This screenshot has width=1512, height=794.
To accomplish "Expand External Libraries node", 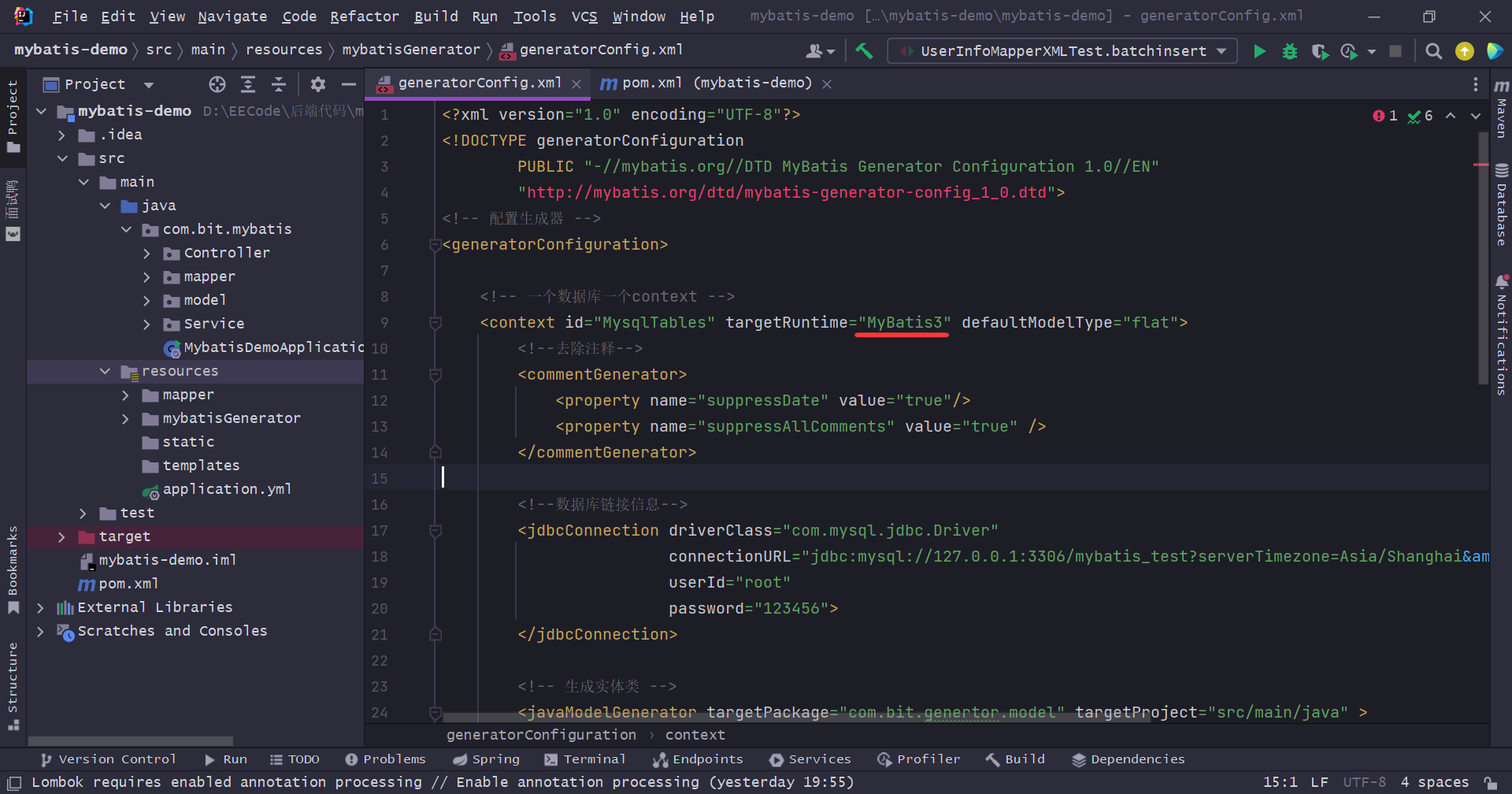I will point(41,607).
